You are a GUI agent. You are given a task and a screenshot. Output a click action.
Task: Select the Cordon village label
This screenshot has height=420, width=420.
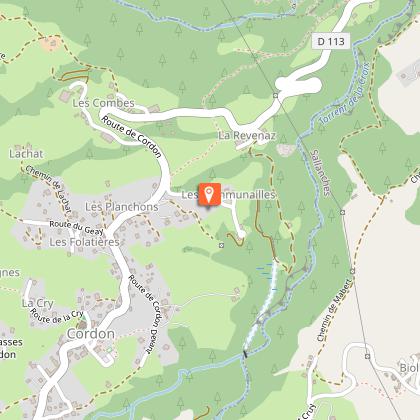click(x=91, y=334)
